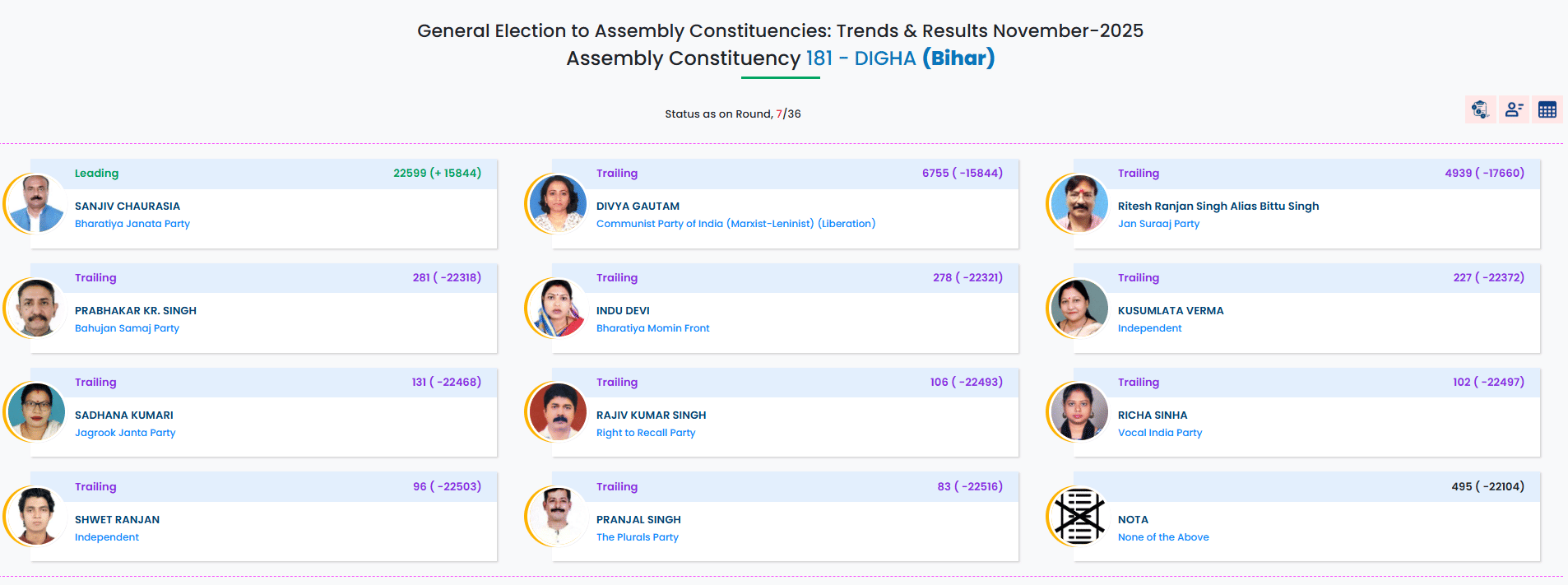Click The Plurals Party label
The image size is (1568, 585).
pos(638,537)
